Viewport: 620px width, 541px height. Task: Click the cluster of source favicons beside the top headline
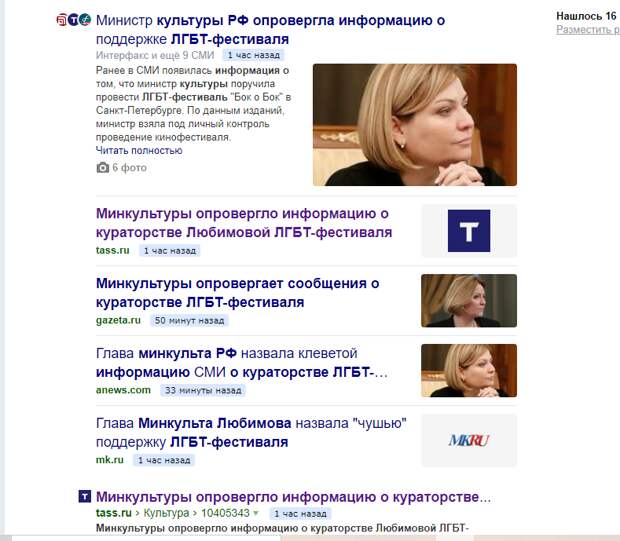tap(74, 20)
